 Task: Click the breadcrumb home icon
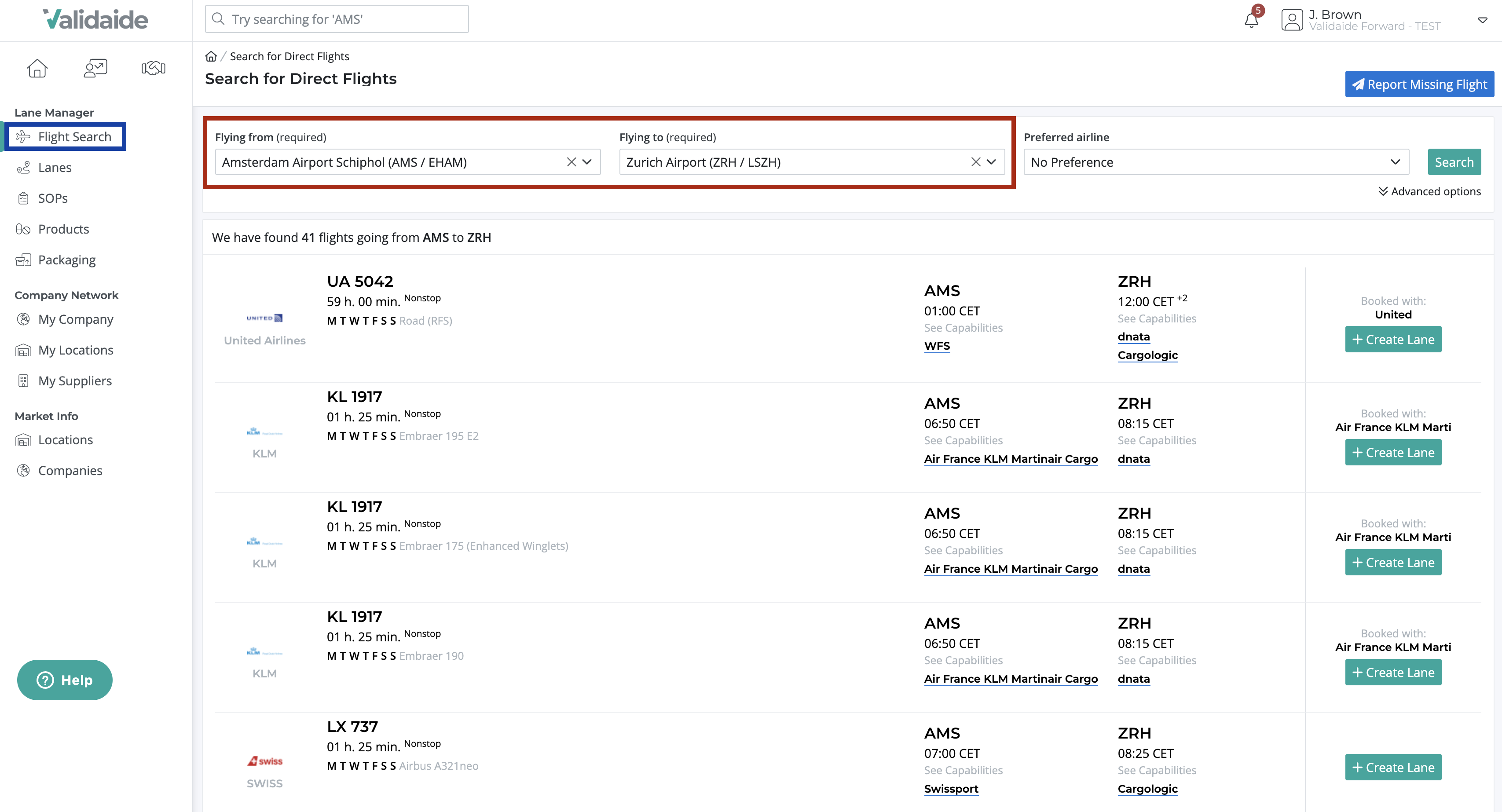(x=211, y=56)
